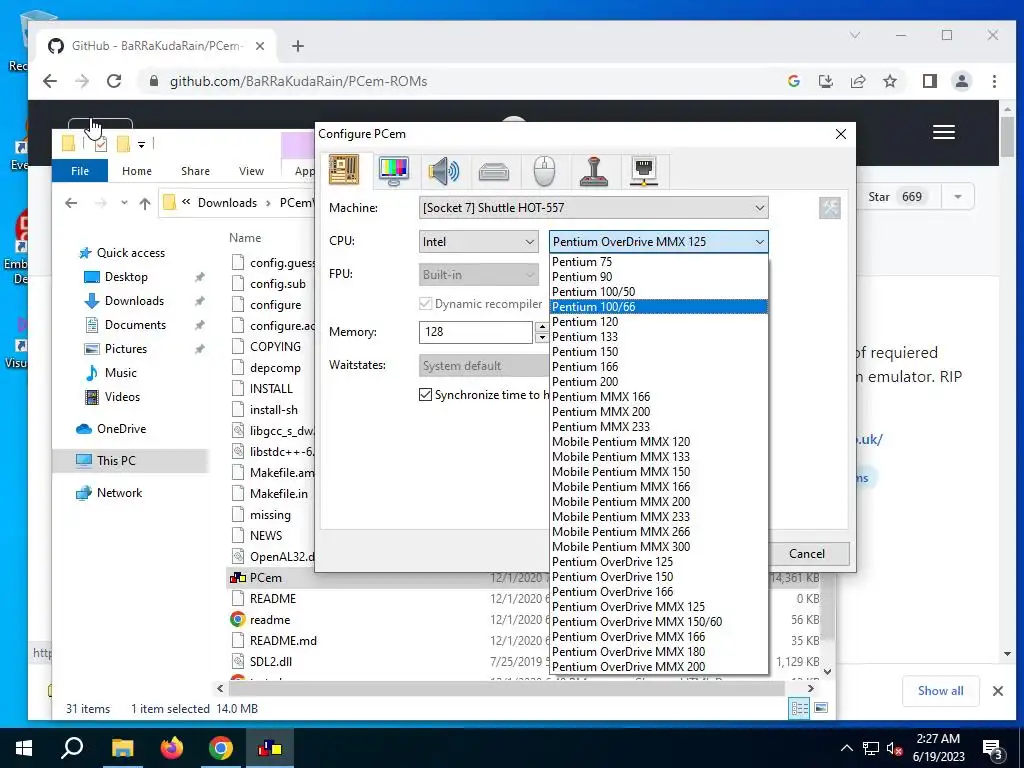Click Chrome address bar URL
This screenshot has width=1024, height=768.
298,81
